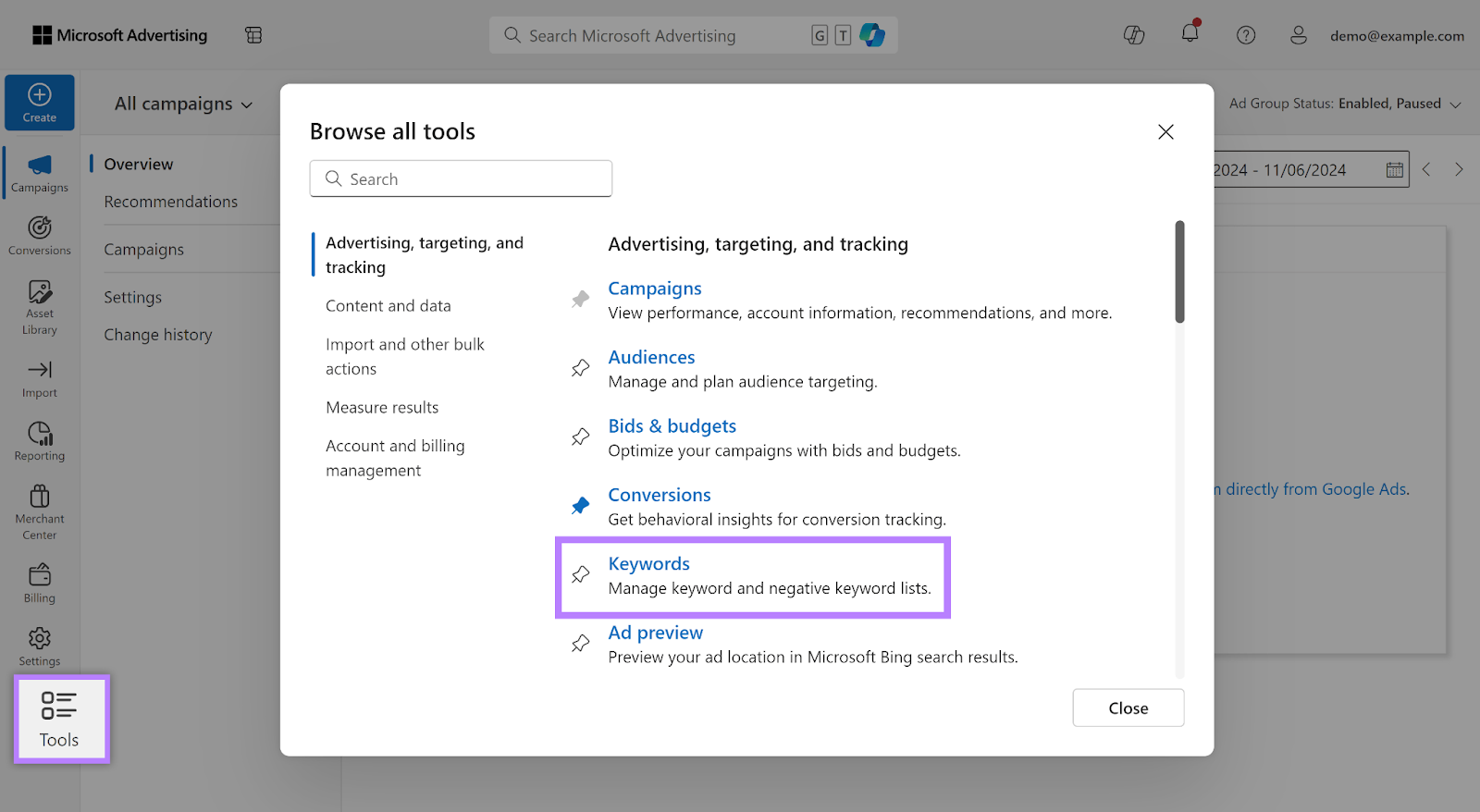
Task: Close the Browse all tools dialog via X
Action: tap(1165, 131)
